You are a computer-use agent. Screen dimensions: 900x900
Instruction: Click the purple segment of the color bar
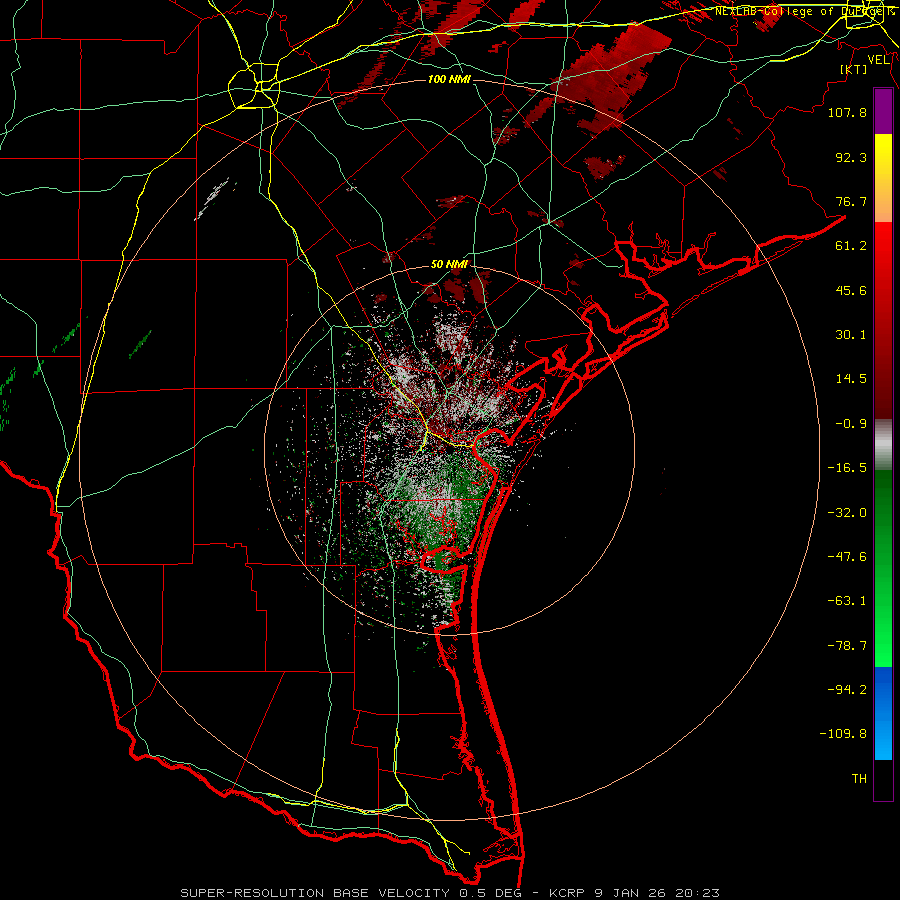point(883,111)
